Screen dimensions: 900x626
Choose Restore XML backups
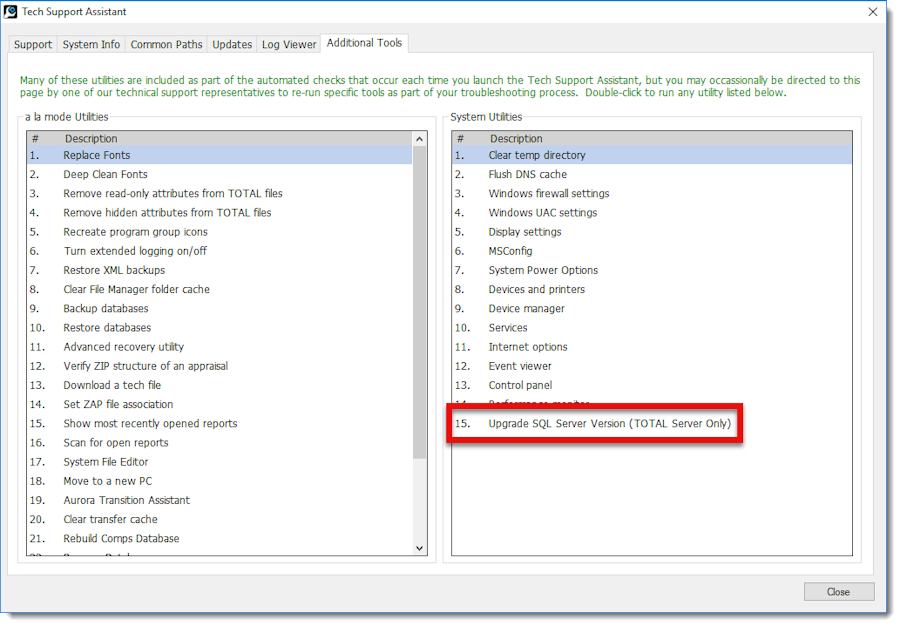(x=219, y=270)
